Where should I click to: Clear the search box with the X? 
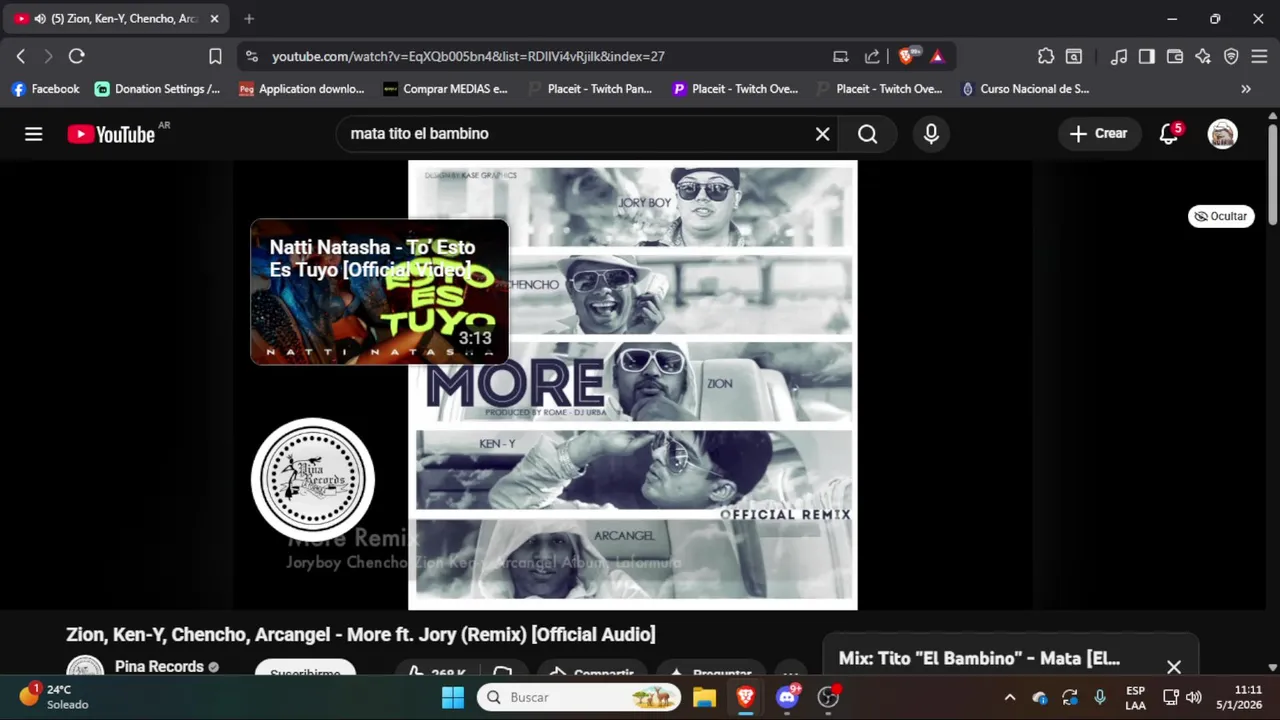[x=822, y=134]
